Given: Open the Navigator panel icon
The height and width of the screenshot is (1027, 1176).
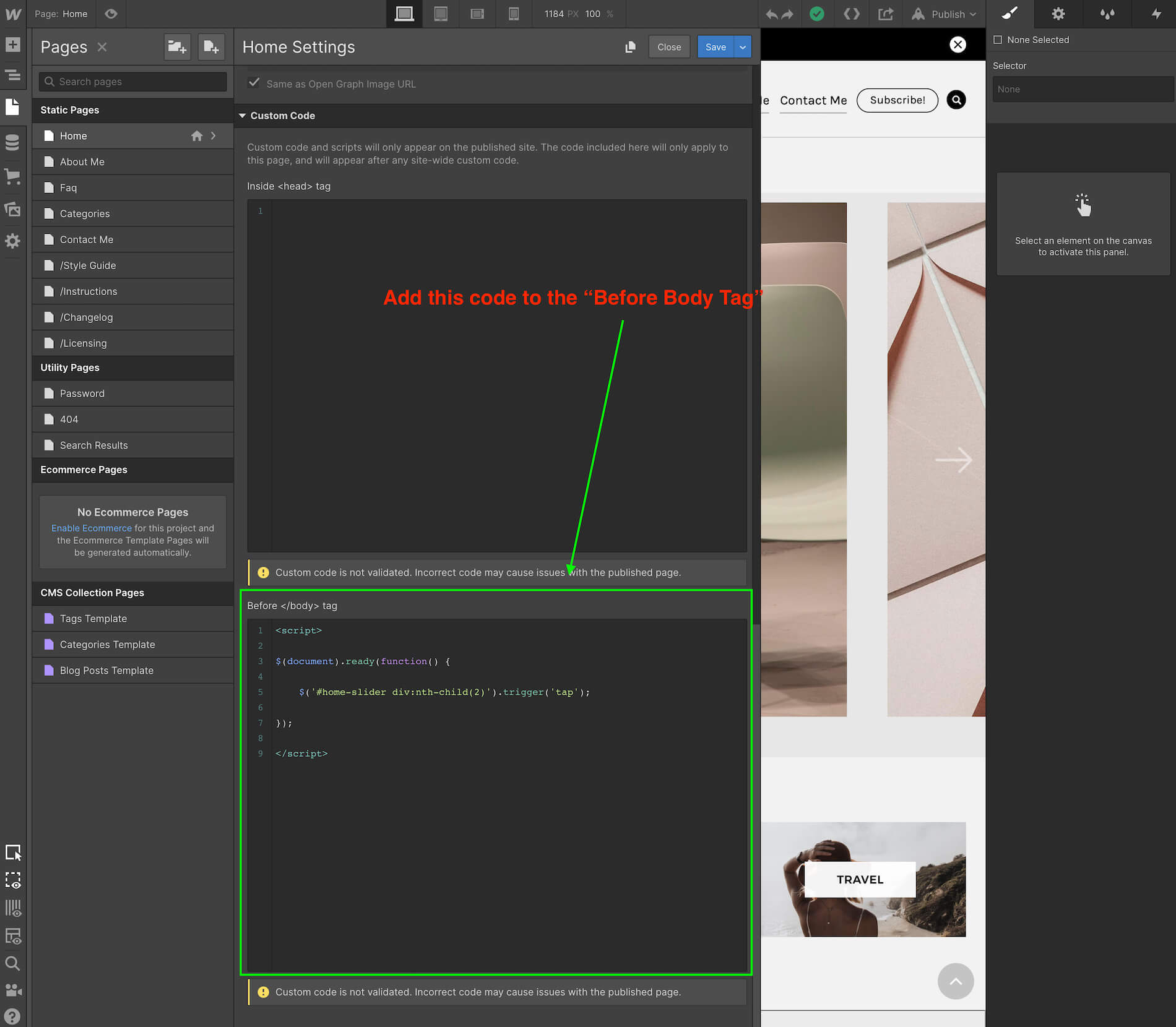Looking at the screenshot, I should coord(12,75).
